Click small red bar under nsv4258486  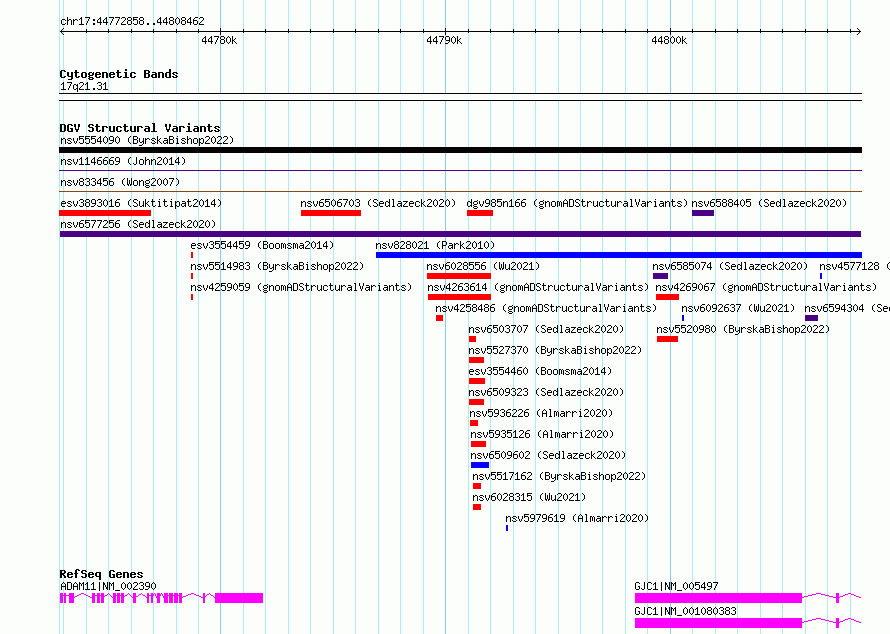click(439, 318)
